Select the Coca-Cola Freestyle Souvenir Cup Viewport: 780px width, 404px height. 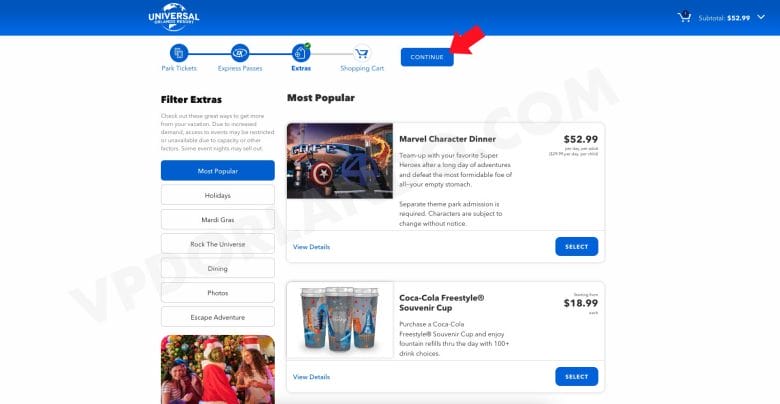point(577,377)
